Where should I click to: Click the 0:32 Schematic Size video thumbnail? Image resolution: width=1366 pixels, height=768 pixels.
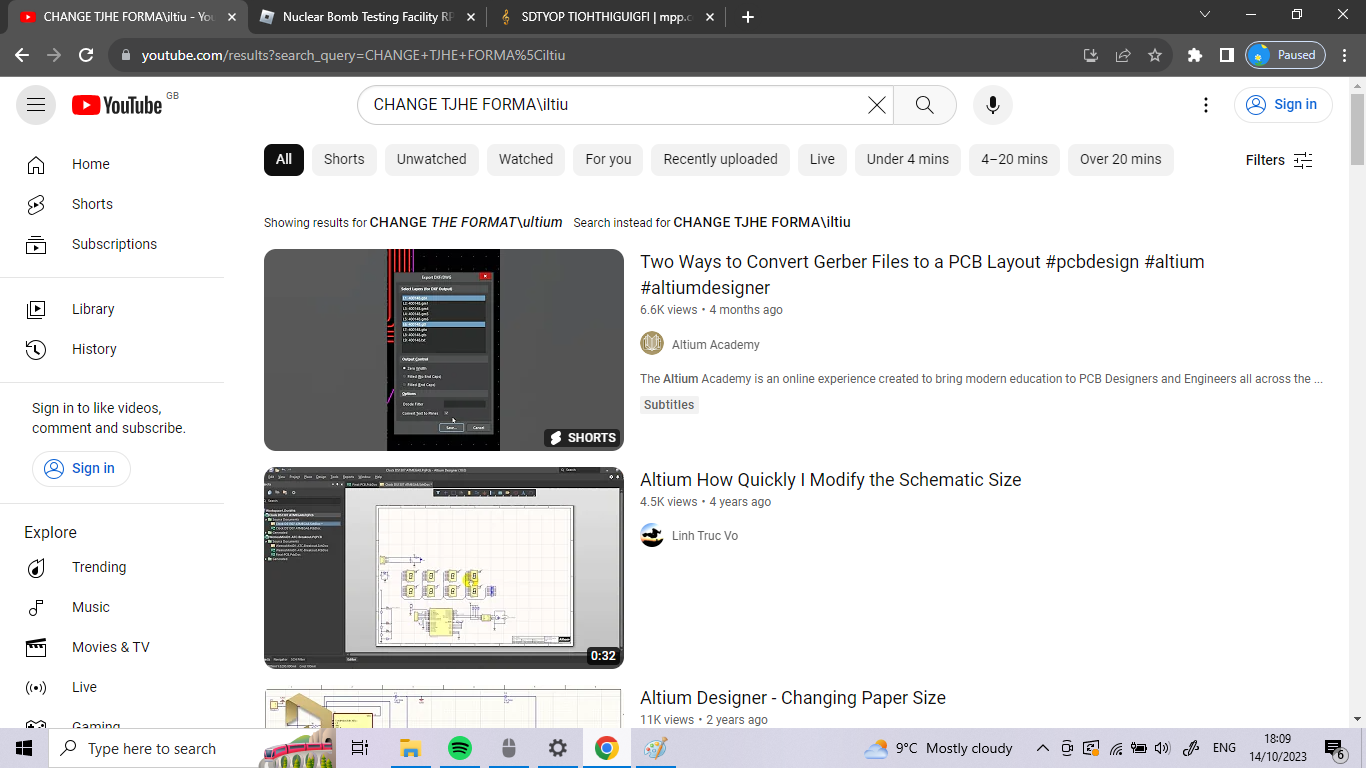tap(444, 568)
